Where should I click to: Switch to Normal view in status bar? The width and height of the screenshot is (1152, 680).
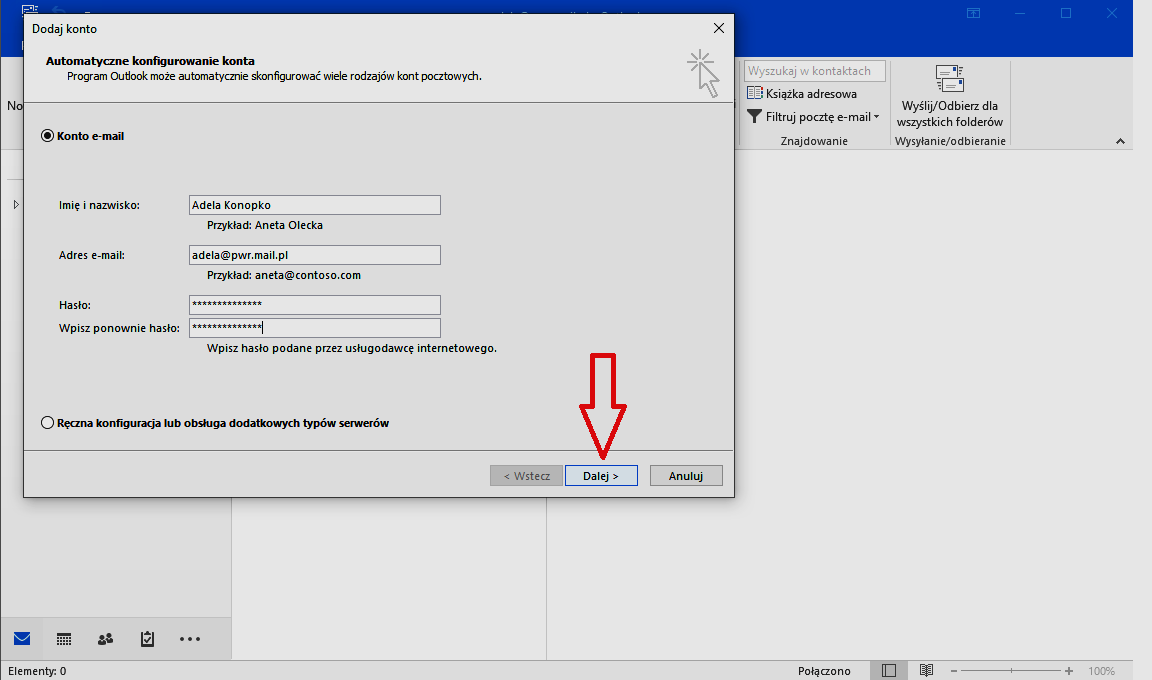[889, 670]
